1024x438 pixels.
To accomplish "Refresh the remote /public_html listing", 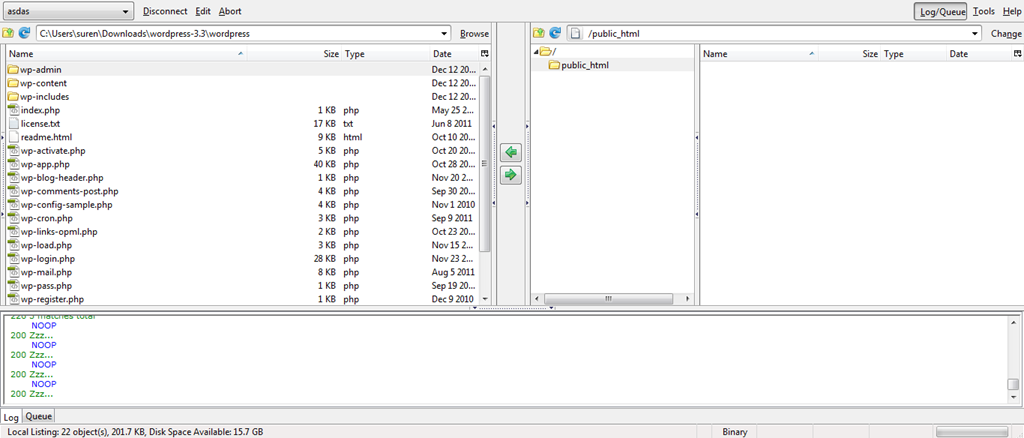I will (x=555, y=33).
